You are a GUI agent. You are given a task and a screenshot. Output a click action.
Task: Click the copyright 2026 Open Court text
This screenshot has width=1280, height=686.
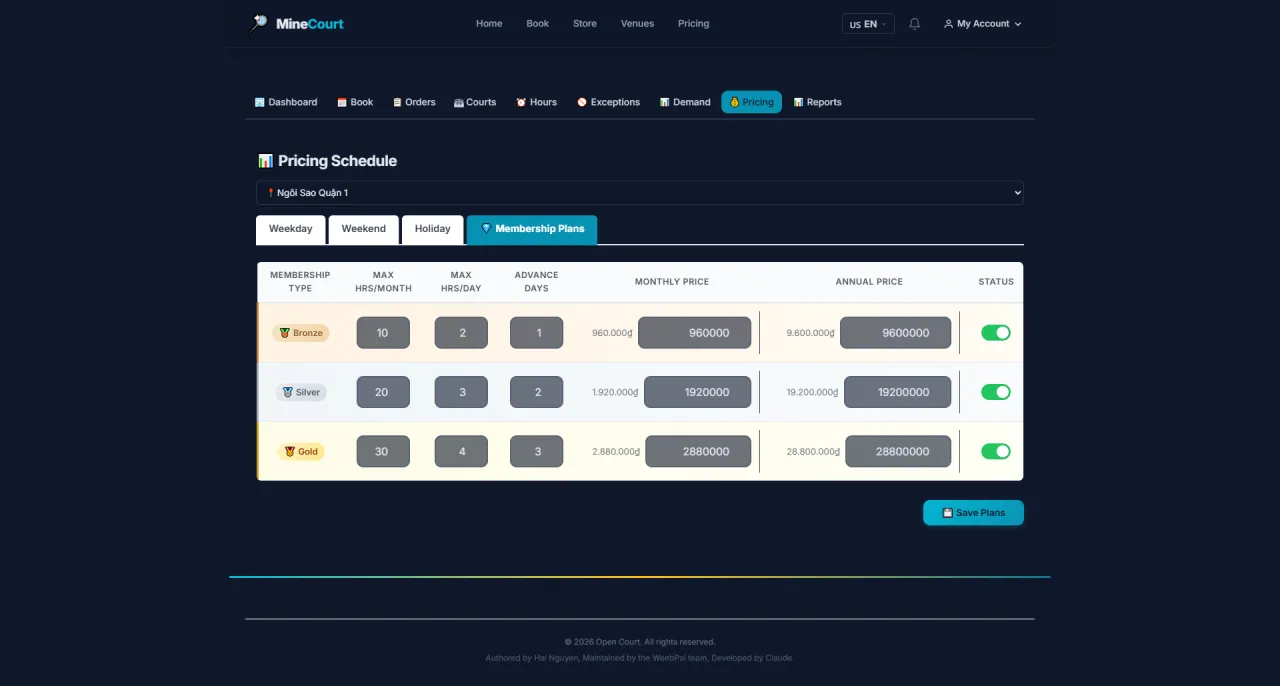pos(640,642)
